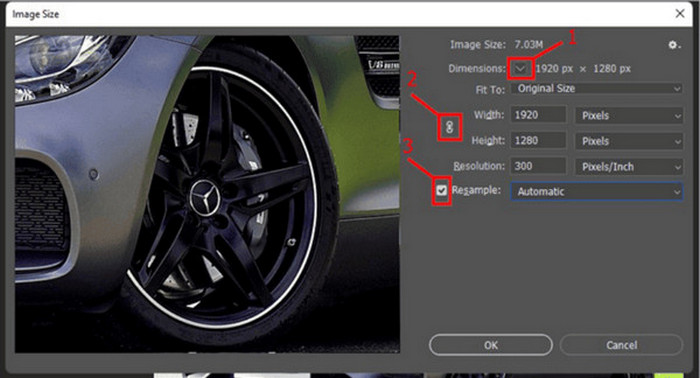The width and height of the screenshot is (700, 378).
Task: Click the Cancel button
Action: pos(621,345)
